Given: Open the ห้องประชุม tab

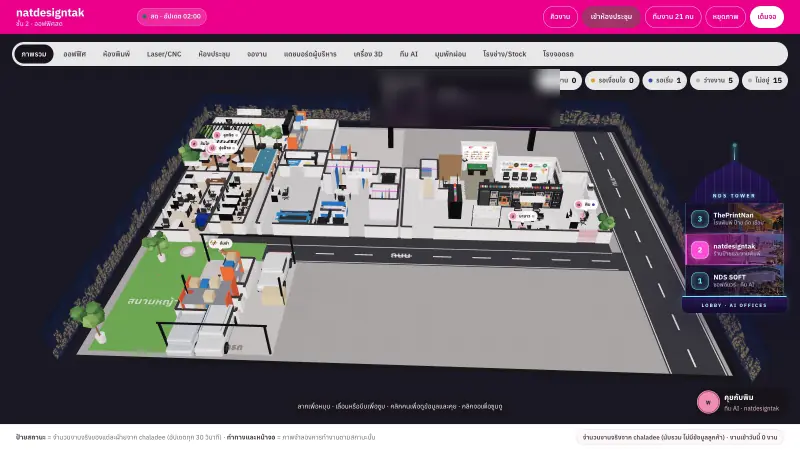Looking at the screenshot, I should tap(214, 54).
